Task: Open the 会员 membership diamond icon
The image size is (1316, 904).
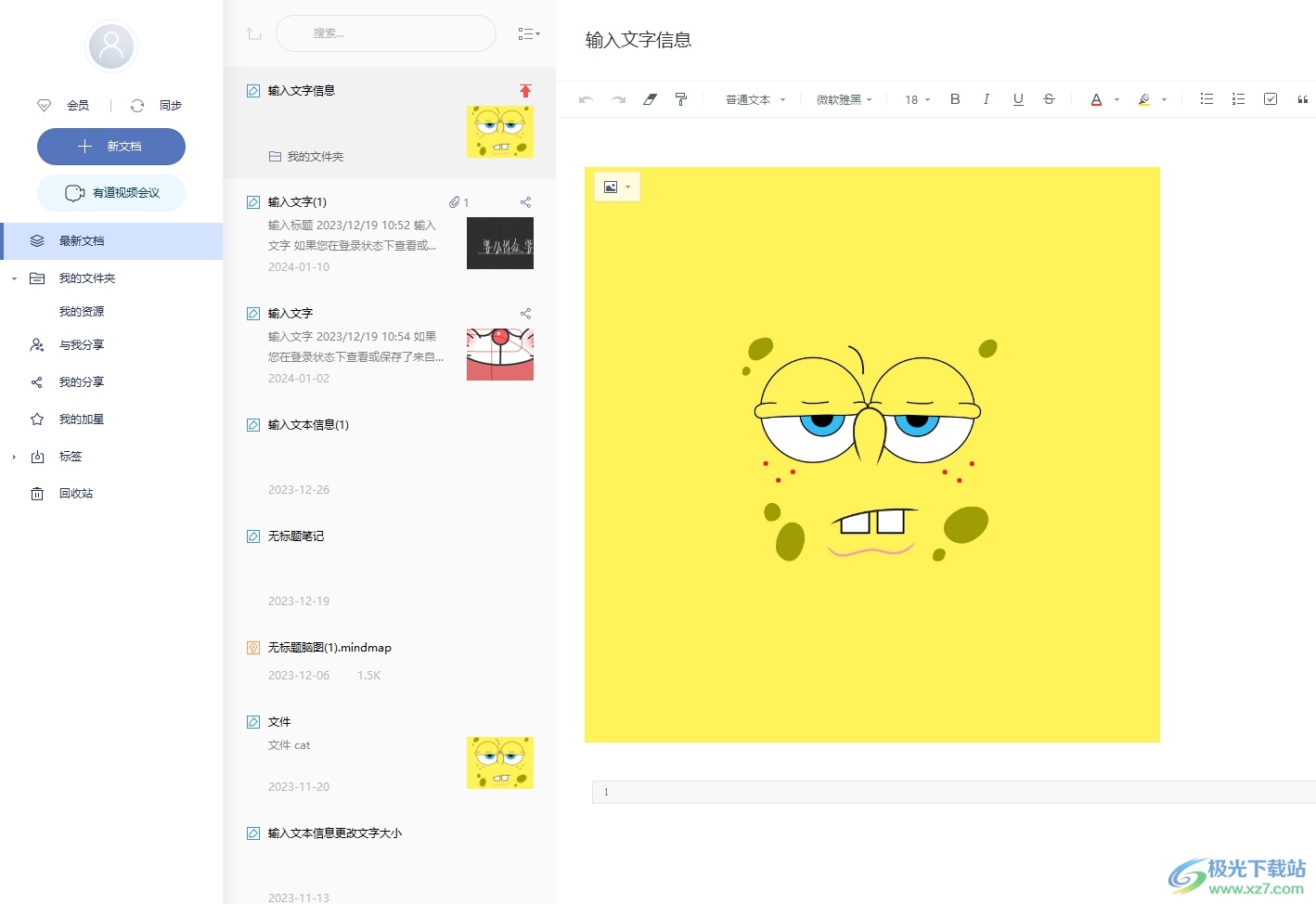Action: click(x=44, y=106)
